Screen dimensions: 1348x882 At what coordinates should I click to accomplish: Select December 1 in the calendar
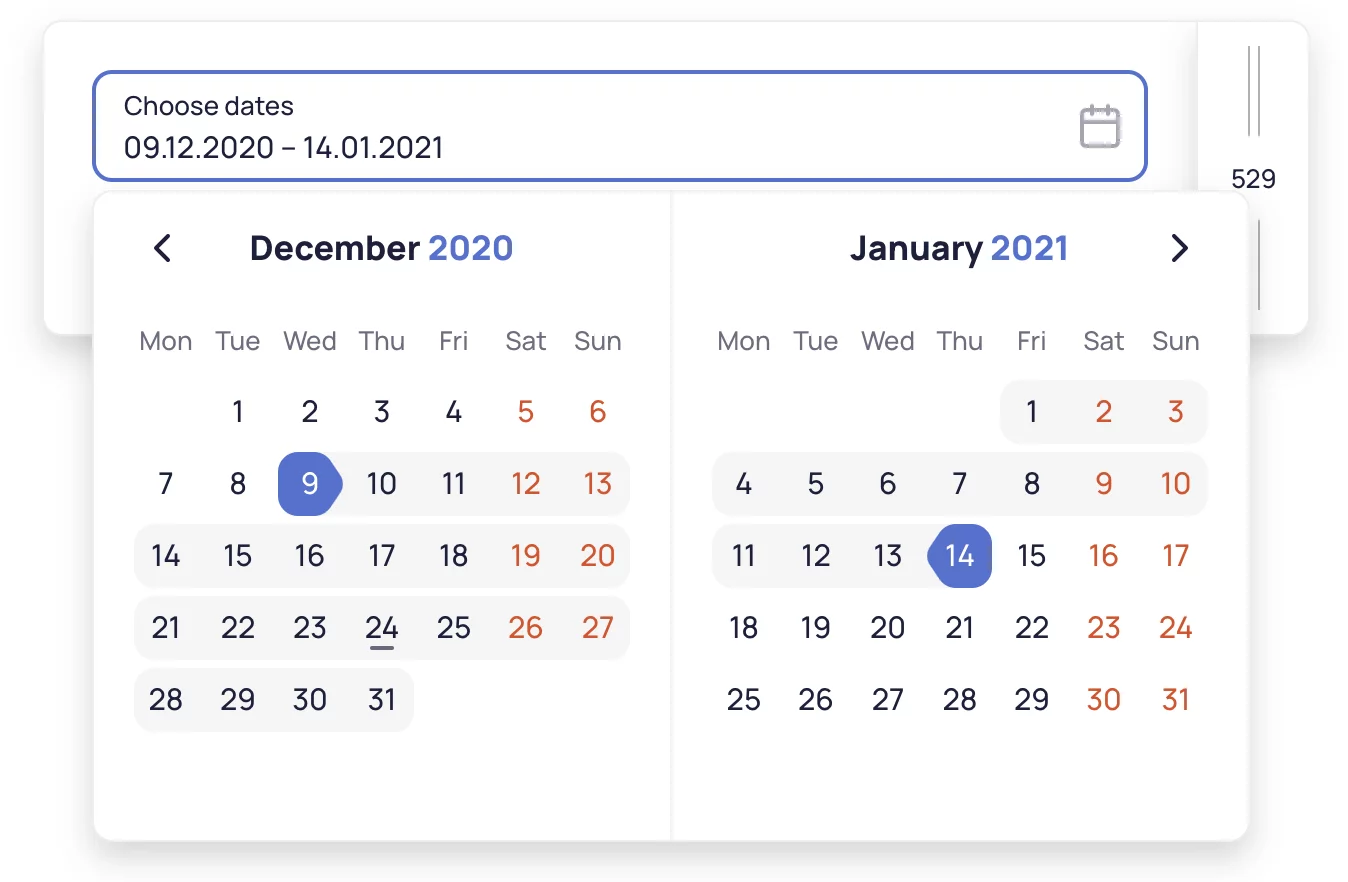coord(238,412)
